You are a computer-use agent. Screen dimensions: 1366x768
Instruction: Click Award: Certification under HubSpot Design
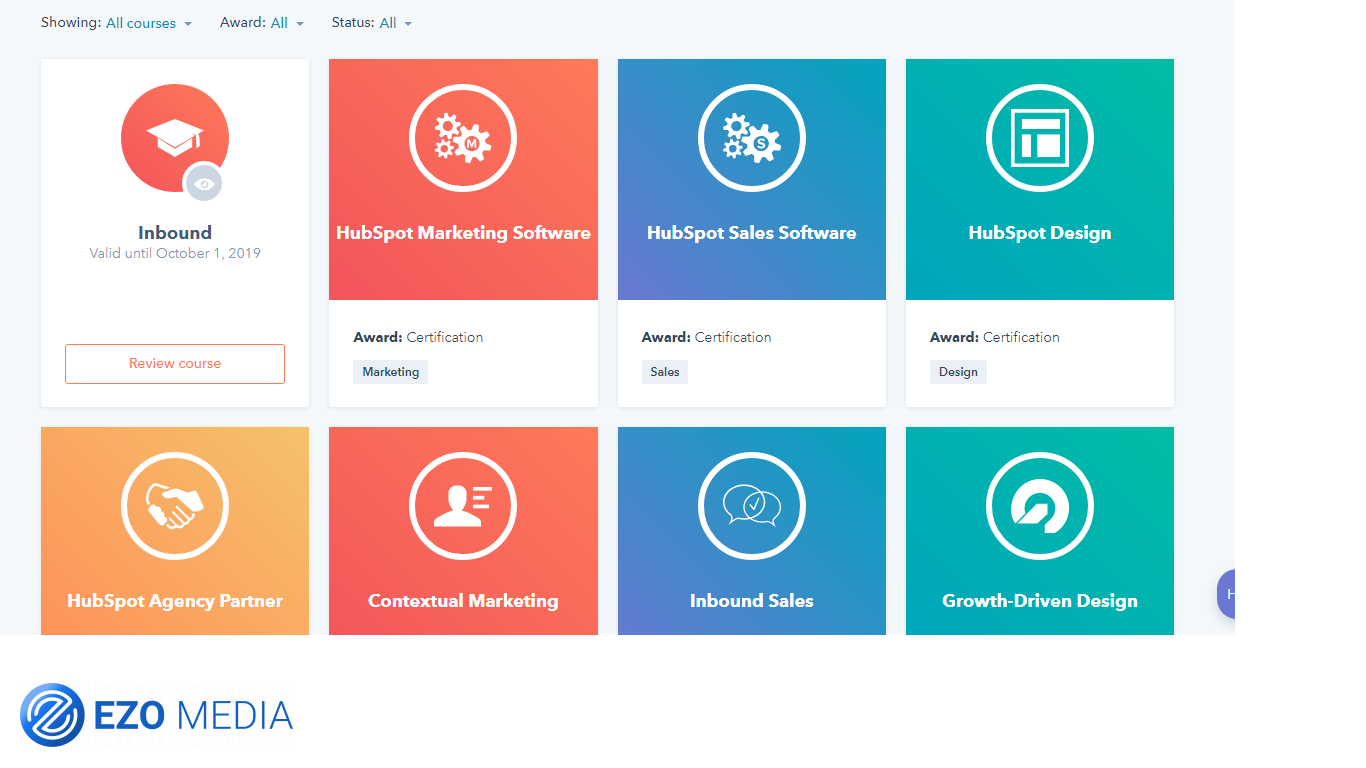[995, 338]
